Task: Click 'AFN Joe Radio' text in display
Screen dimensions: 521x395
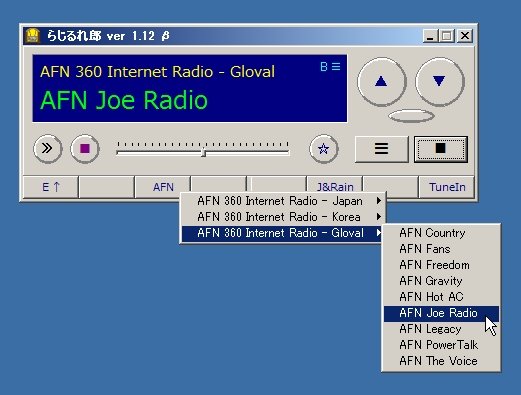Action: pos(124,100)
